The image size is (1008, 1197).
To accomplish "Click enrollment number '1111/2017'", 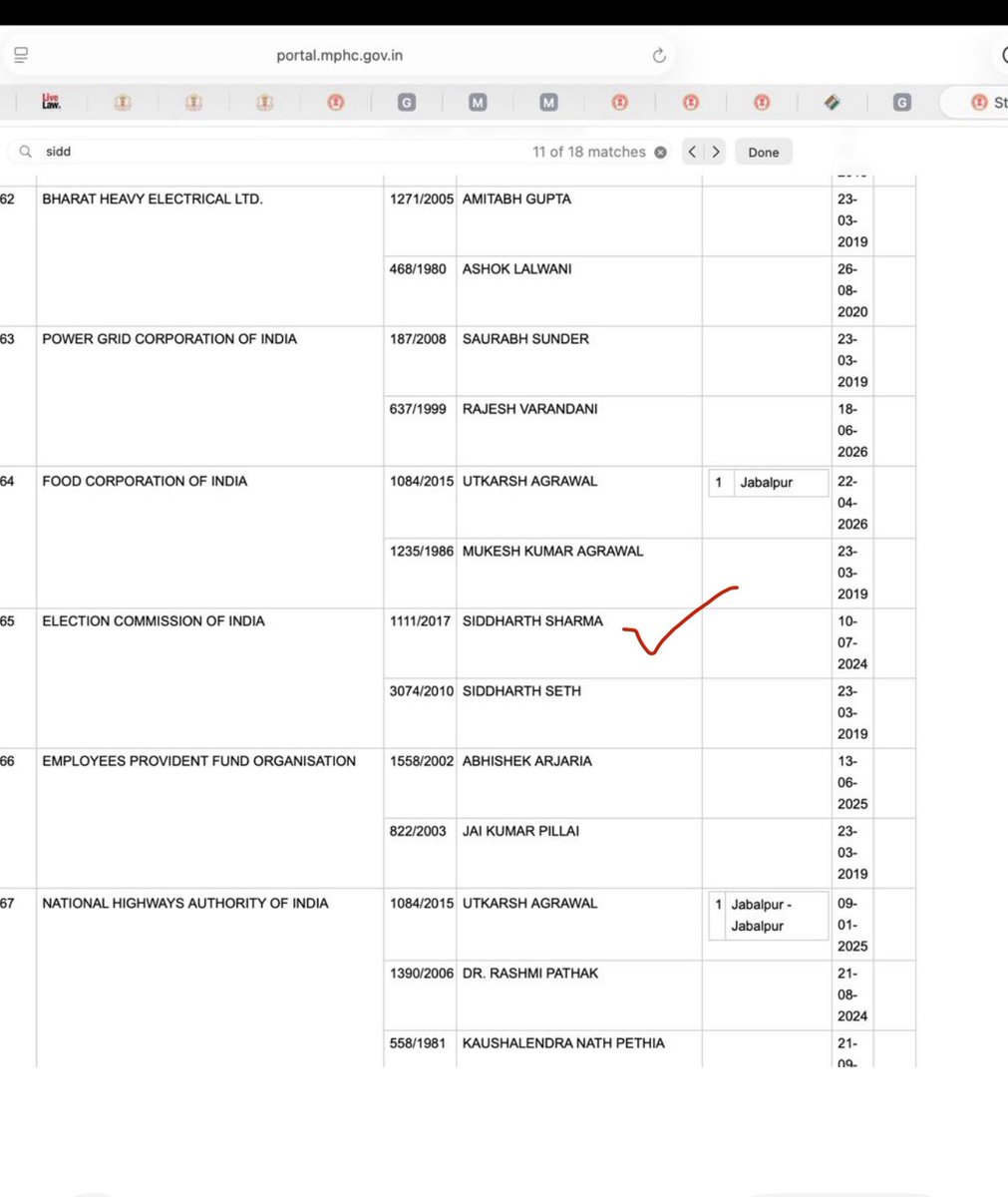I will tap(420, 620).
